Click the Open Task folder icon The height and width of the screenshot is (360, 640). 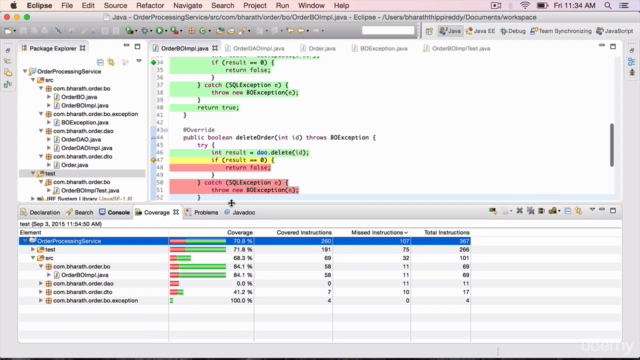click(x=231, y=31)
